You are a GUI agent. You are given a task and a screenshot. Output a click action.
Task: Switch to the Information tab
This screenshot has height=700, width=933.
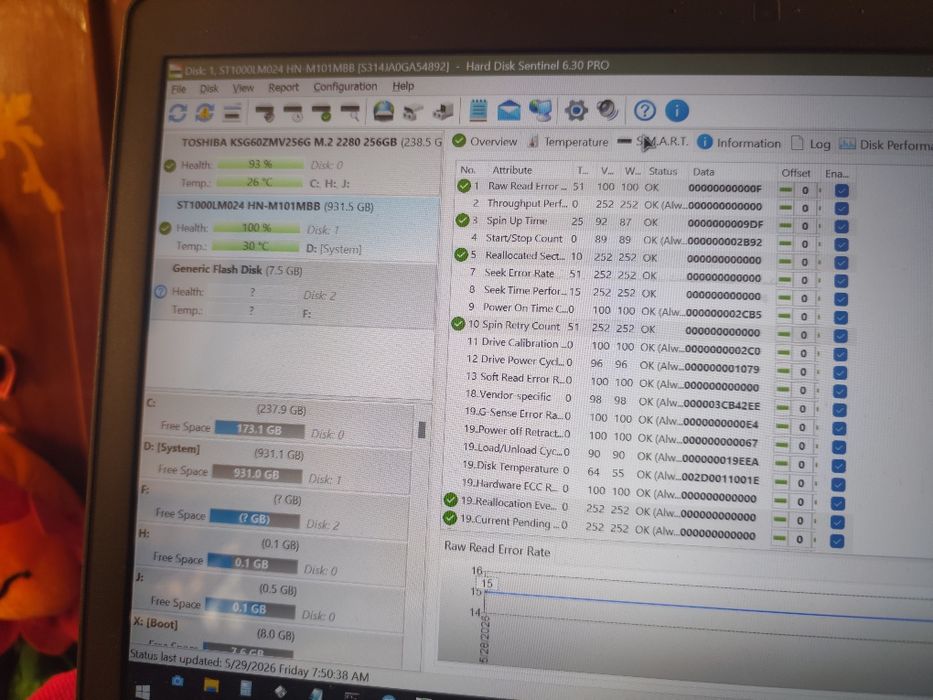click(x=738, y=143)
